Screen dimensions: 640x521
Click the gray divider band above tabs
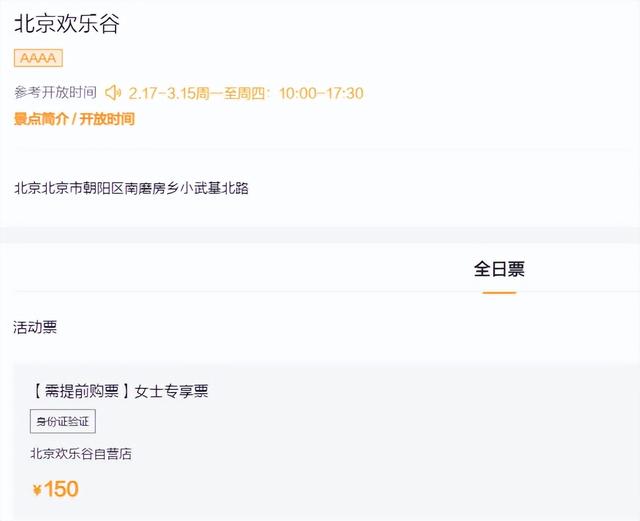(320, 235)
